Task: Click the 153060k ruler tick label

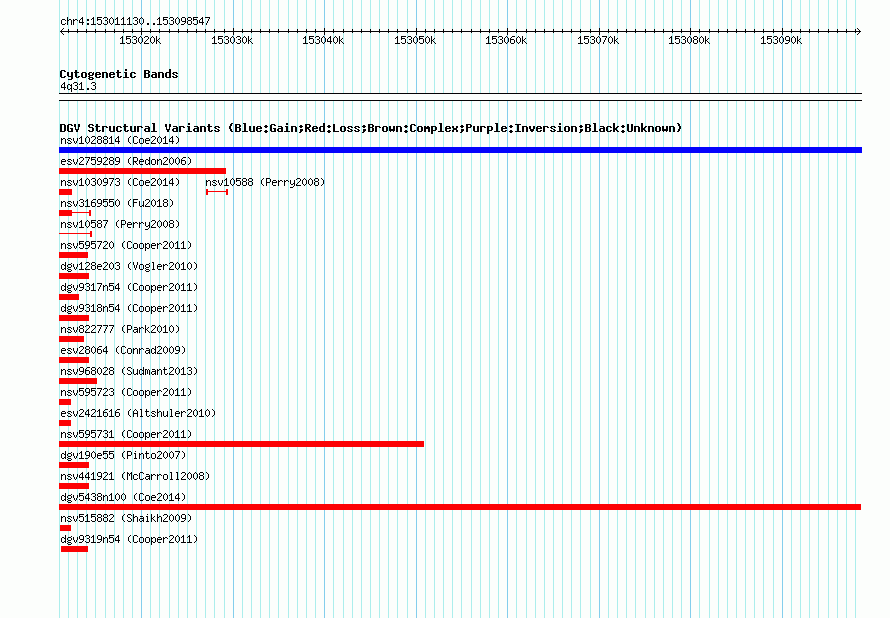Action: point(506,40)
